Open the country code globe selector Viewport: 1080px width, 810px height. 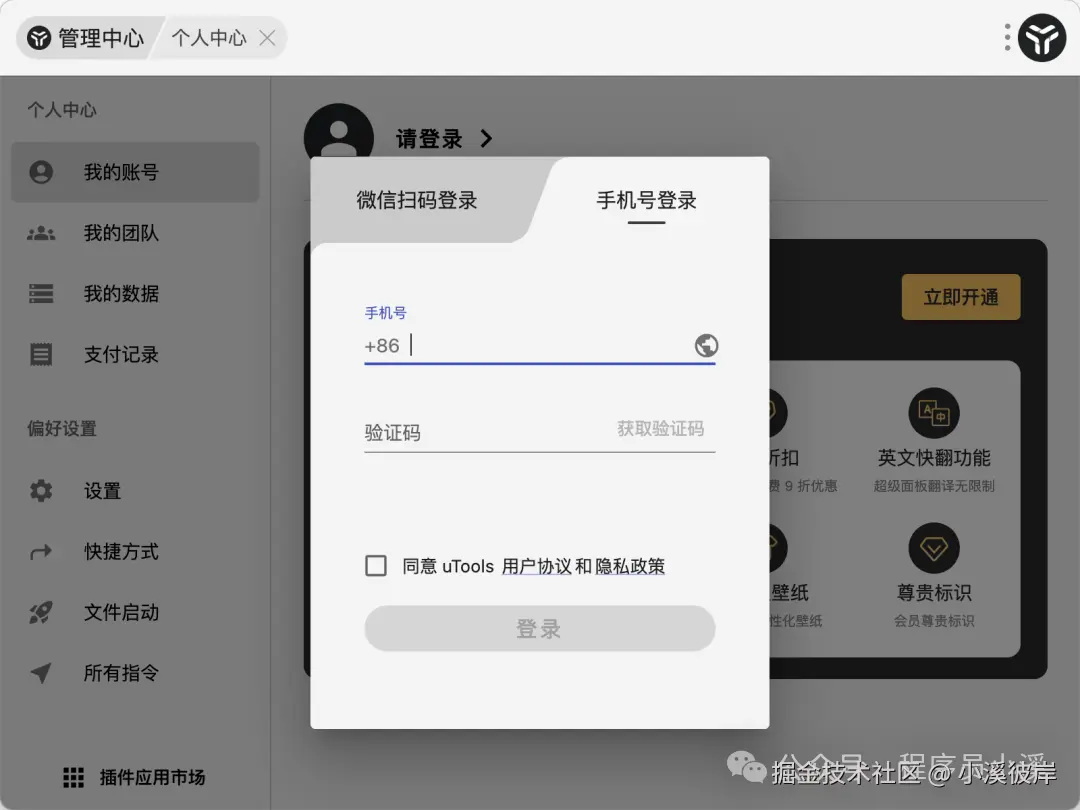[707, 345]
